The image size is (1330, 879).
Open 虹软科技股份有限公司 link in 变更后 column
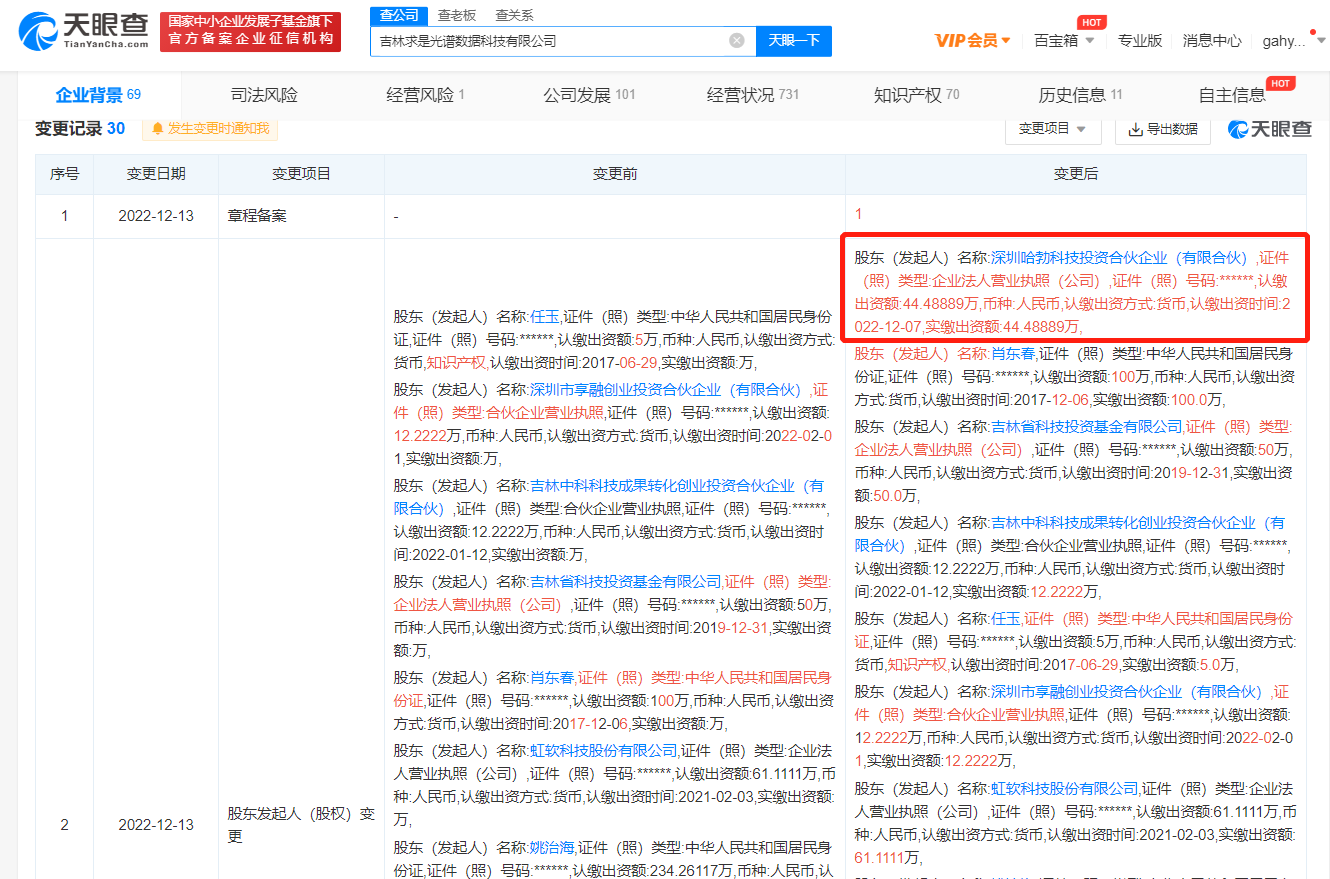point(1065,789)
